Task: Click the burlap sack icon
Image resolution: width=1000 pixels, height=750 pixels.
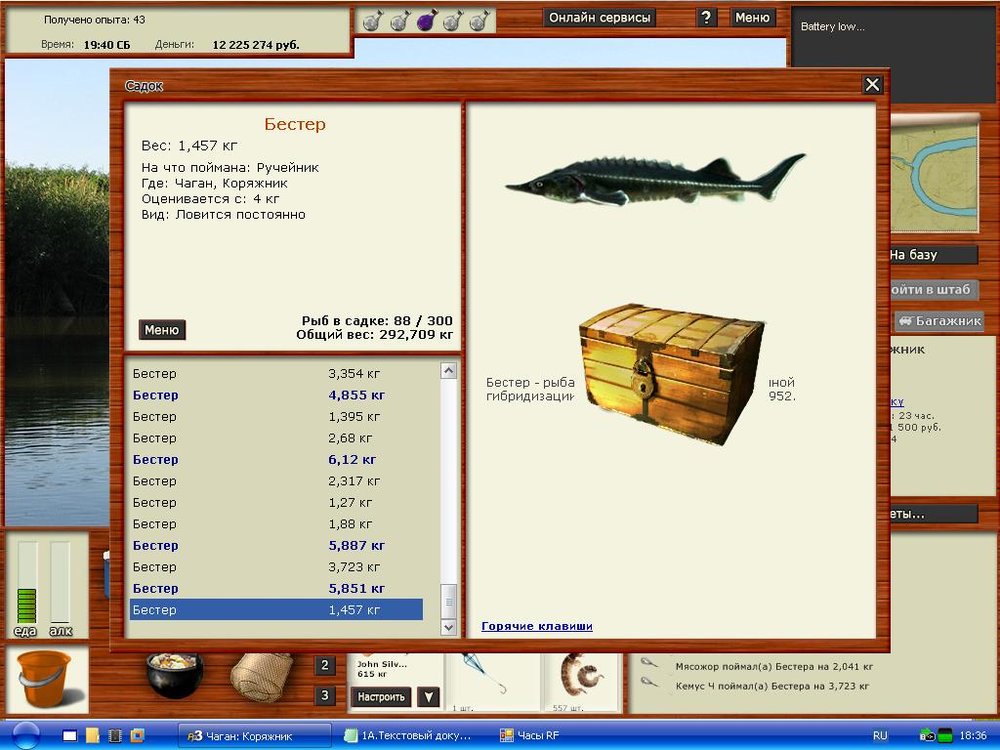Action: tap(261, 676)
